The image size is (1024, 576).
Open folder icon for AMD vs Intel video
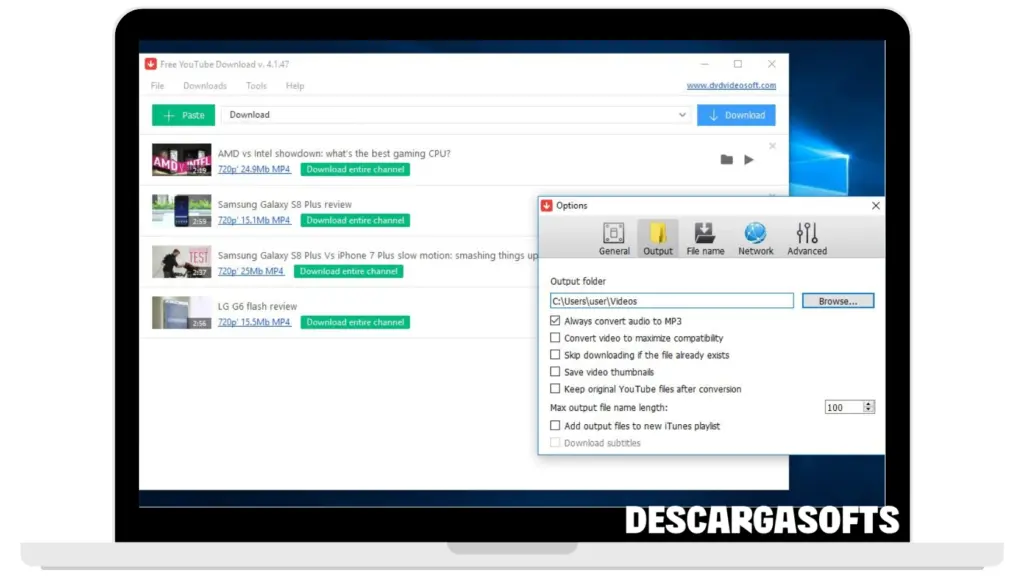pyautogui.click(x=727, y=160)
